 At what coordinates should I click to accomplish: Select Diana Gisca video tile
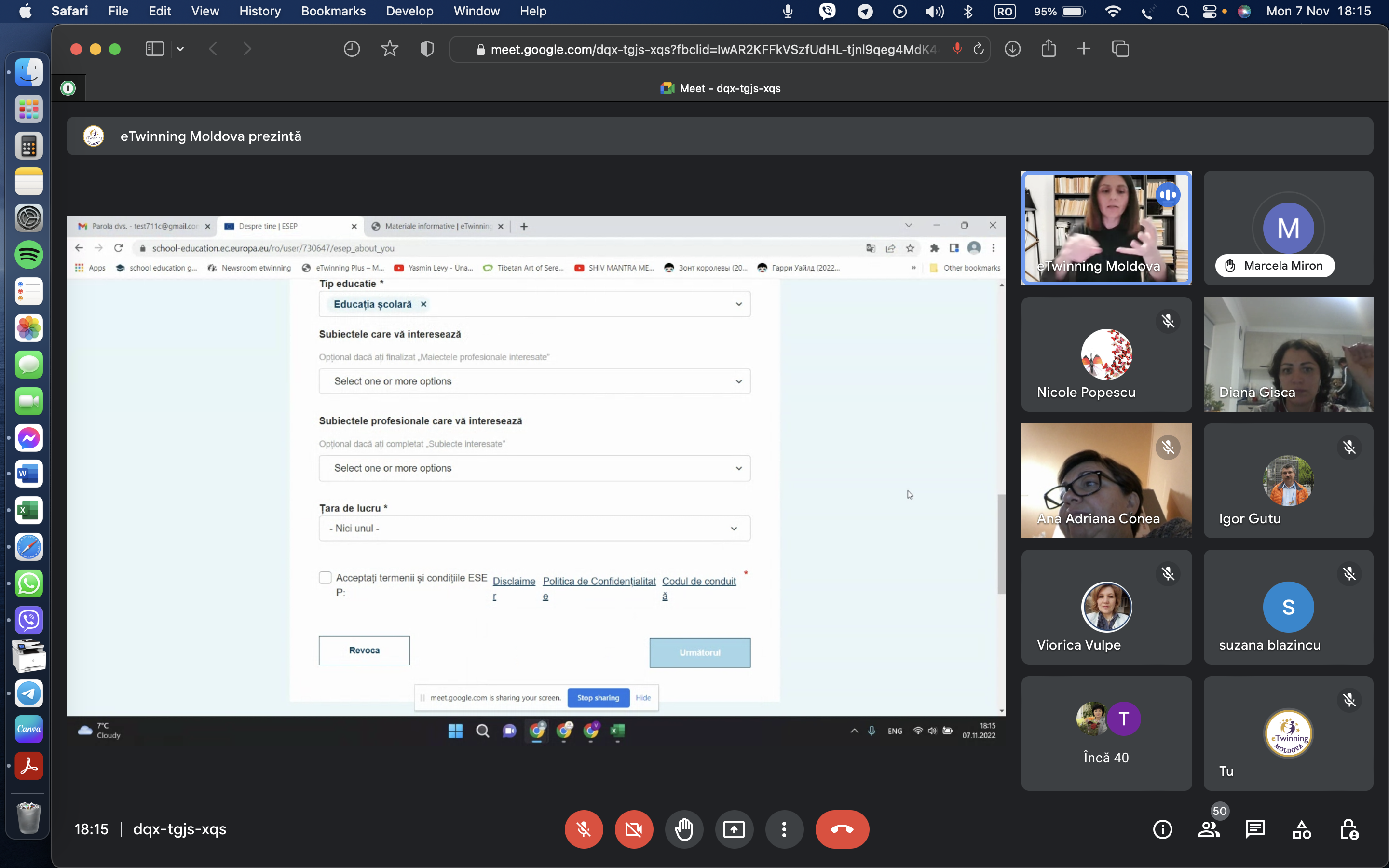pos(1288,354)
